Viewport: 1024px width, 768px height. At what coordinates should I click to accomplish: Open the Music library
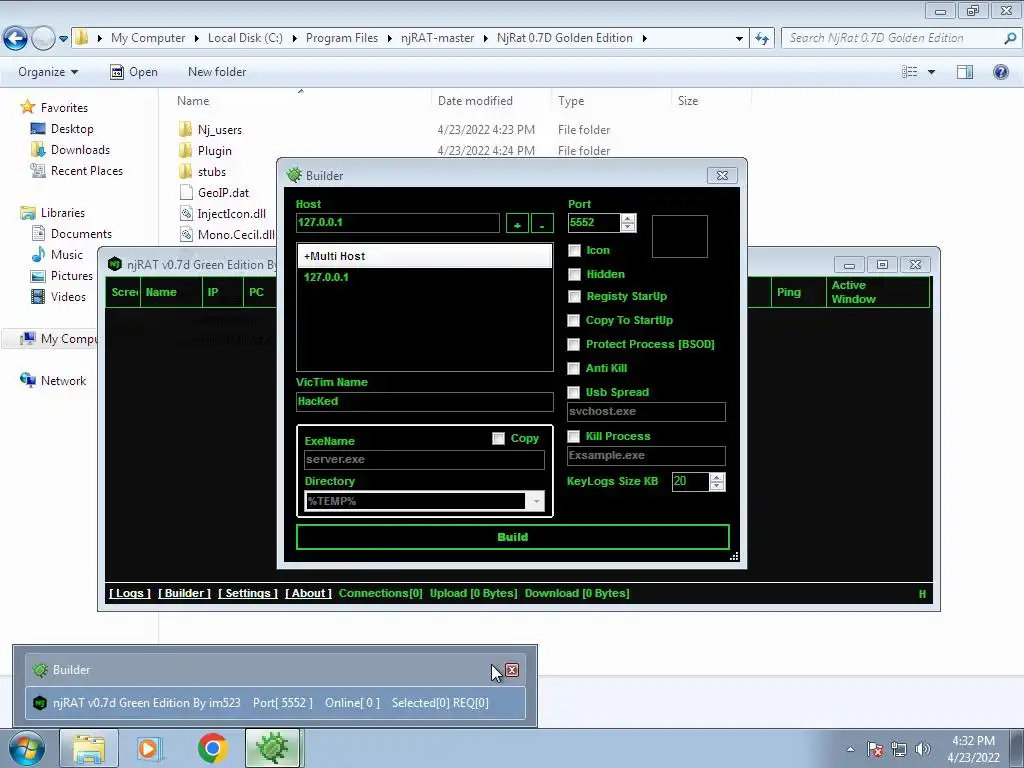coord(66,255)
